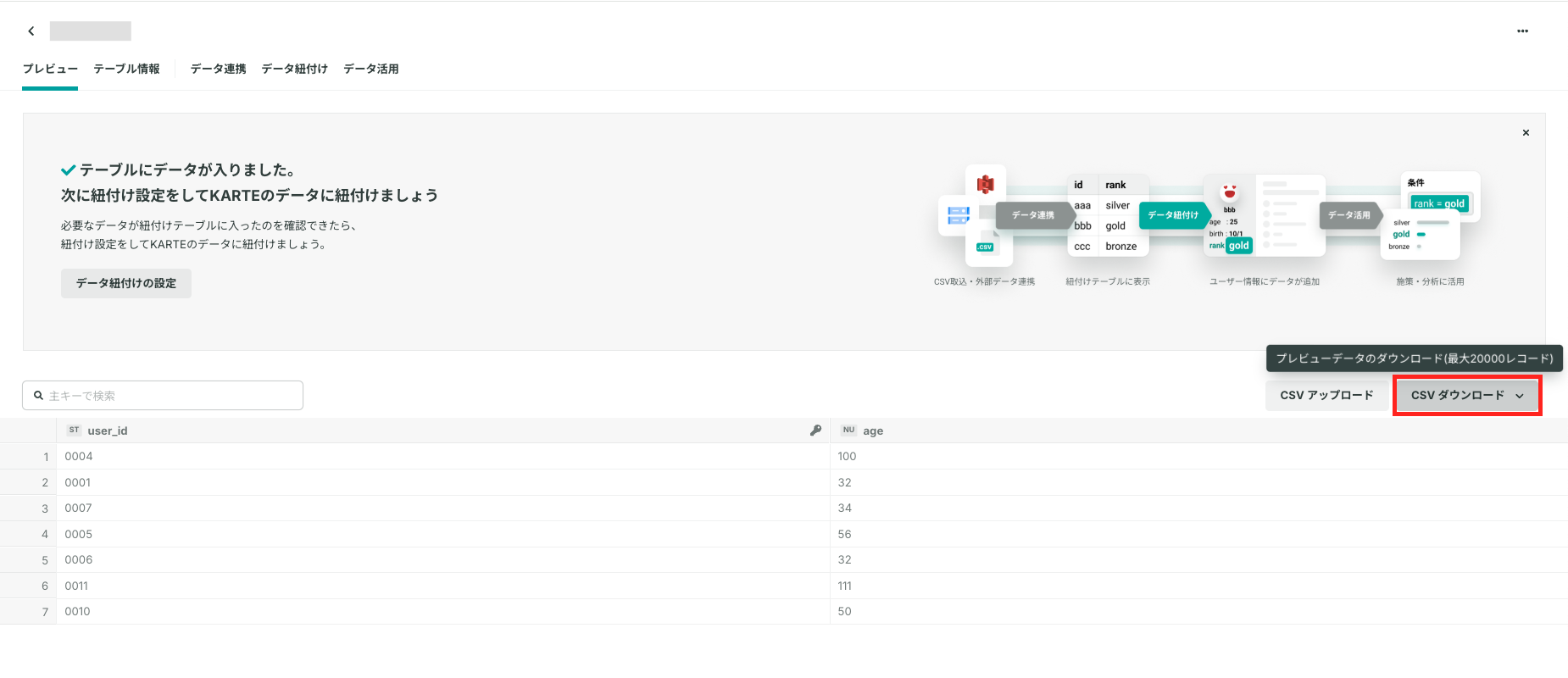This screenshot has height=678, width=1568.
Task: Click age value 50
Action: [844, 611]
